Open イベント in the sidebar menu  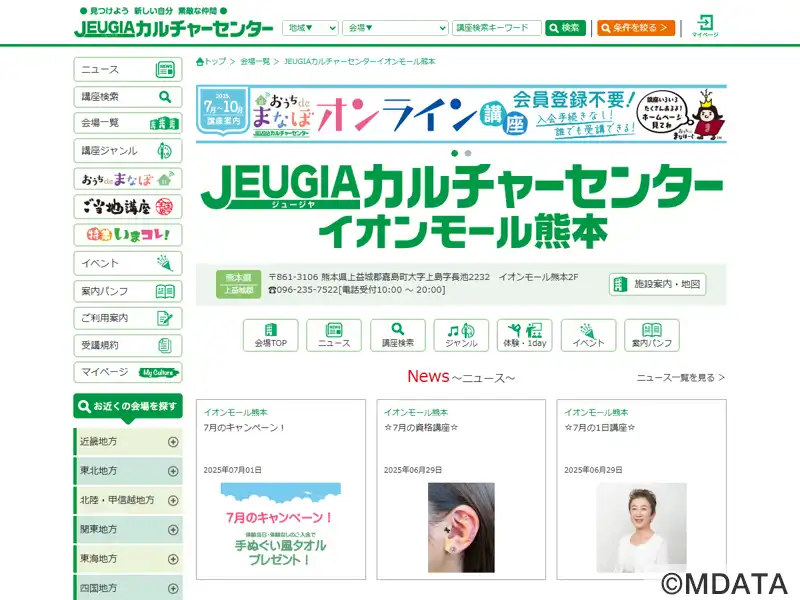tap(128, 263)
